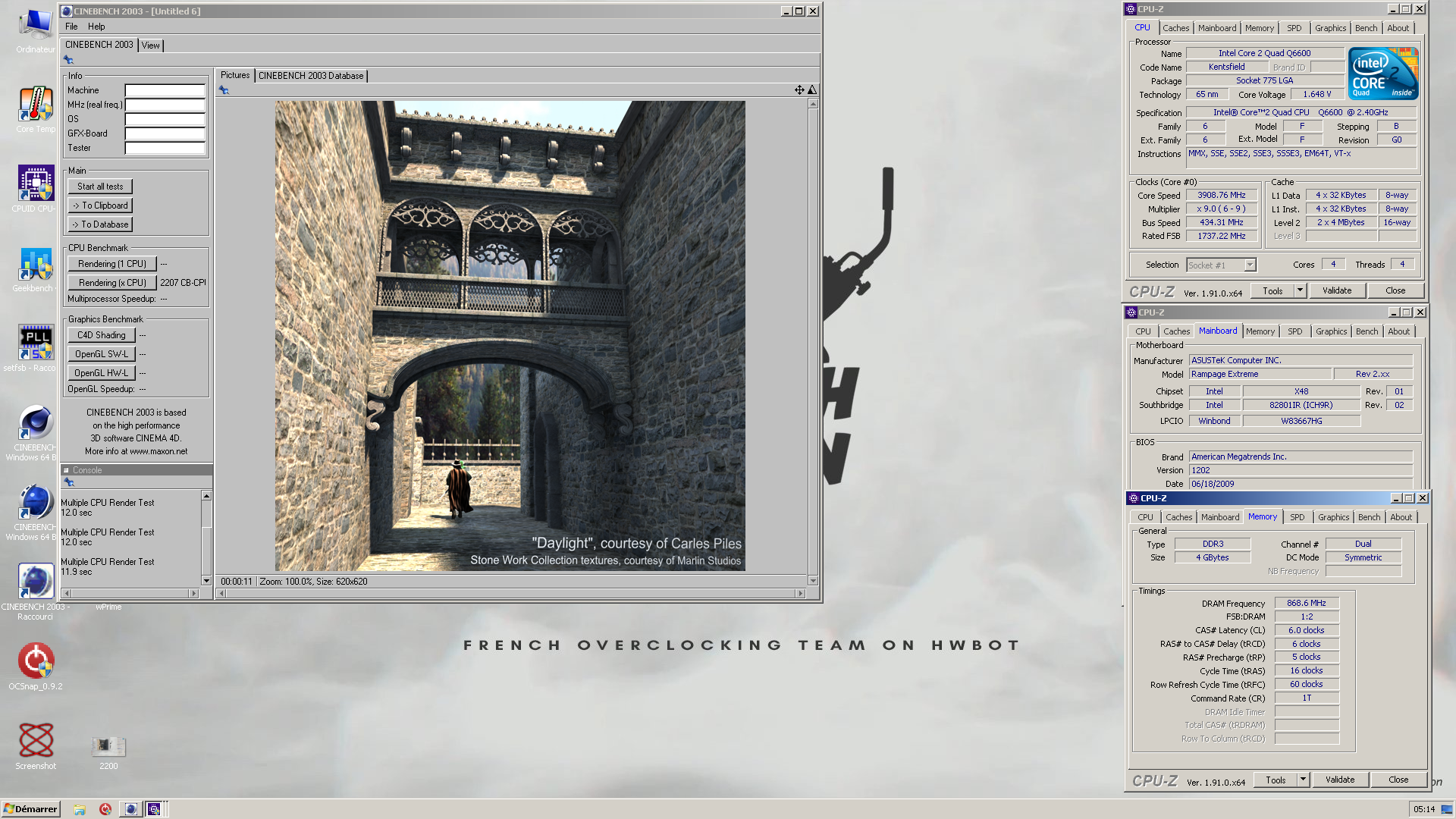Switch to the View tab in CINEBENCH
Screen dimensions: 1456x819
pyautogui.click(x=151, y=45)
